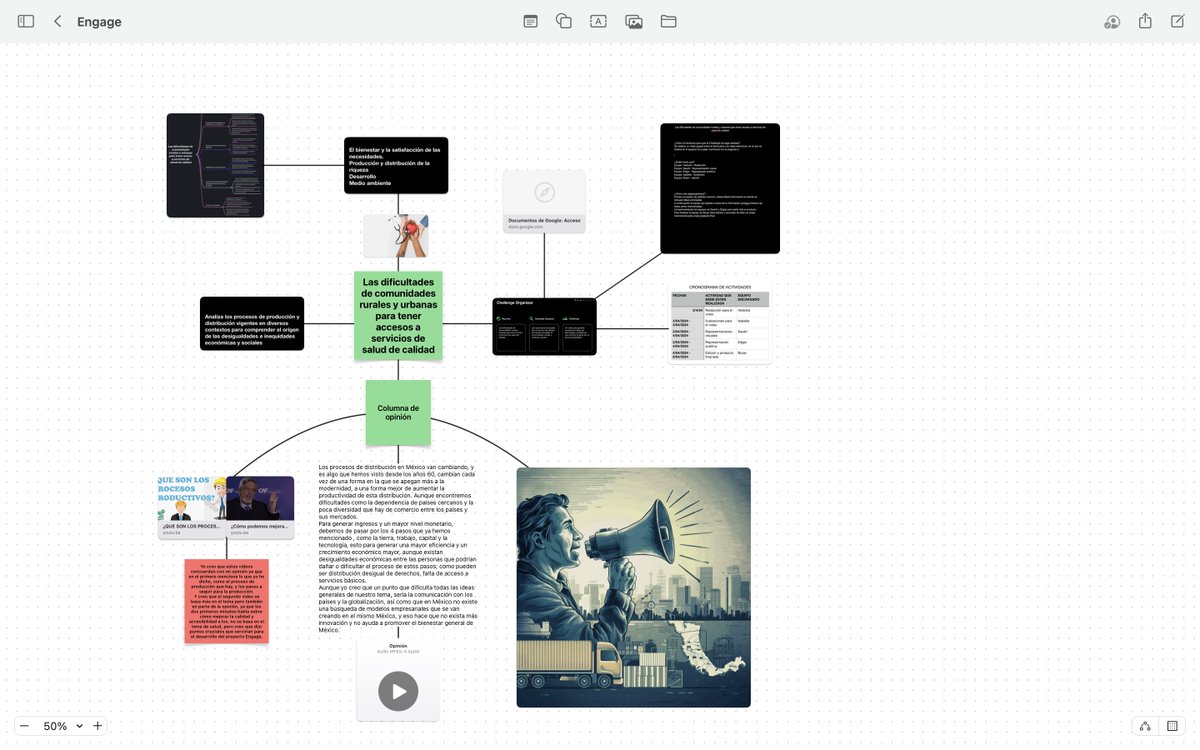This screenshot has height=750, width=1200.
Task: Toggle connector lines icon at bottom right
Action: tap(1145, 726)
